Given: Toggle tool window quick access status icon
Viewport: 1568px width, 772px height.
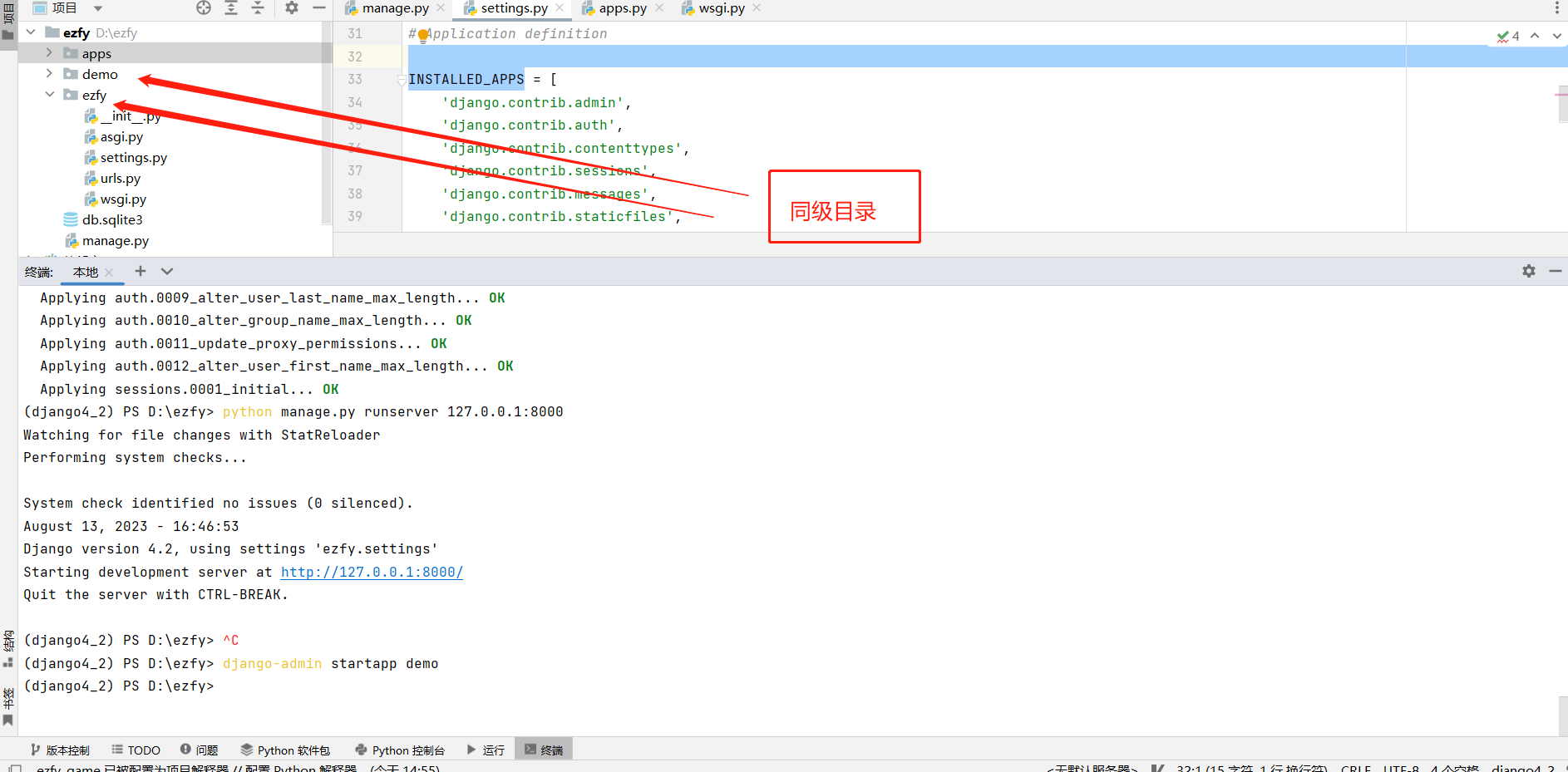Looking at the screenshot, I should tap(15, 767).
